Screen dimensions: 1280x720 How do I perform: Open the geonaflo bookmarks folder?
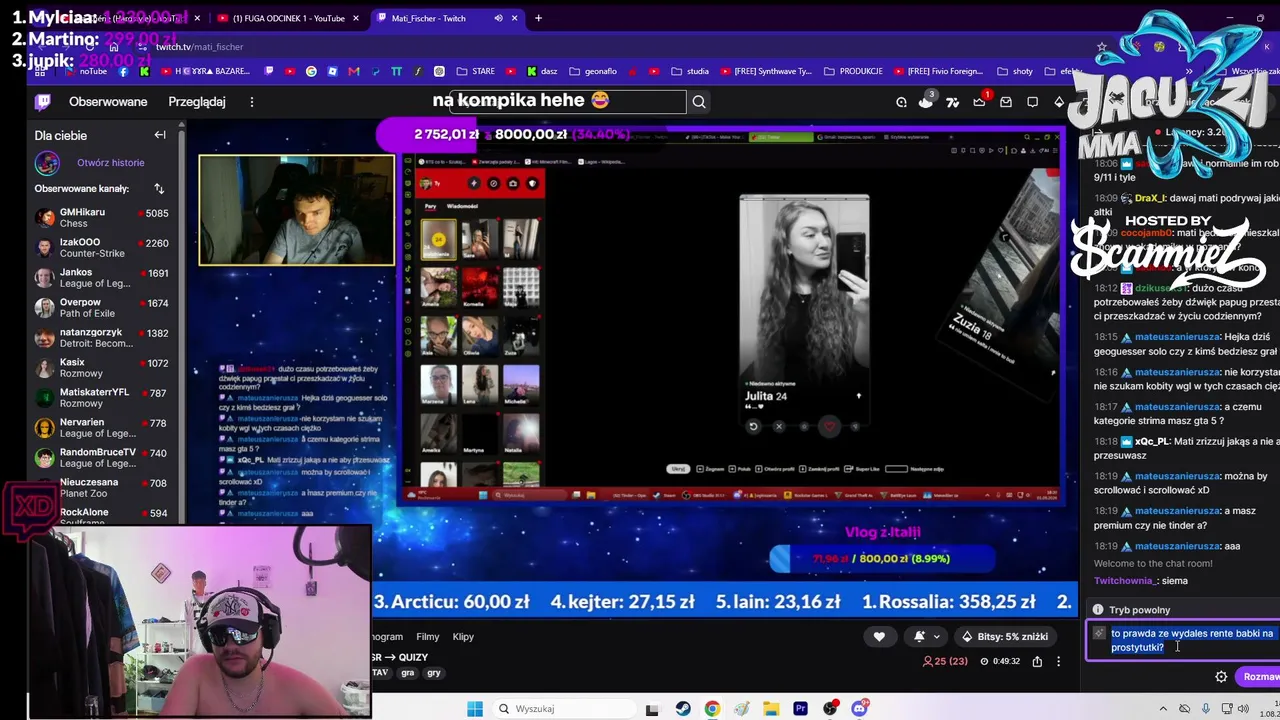pos(593,72)
